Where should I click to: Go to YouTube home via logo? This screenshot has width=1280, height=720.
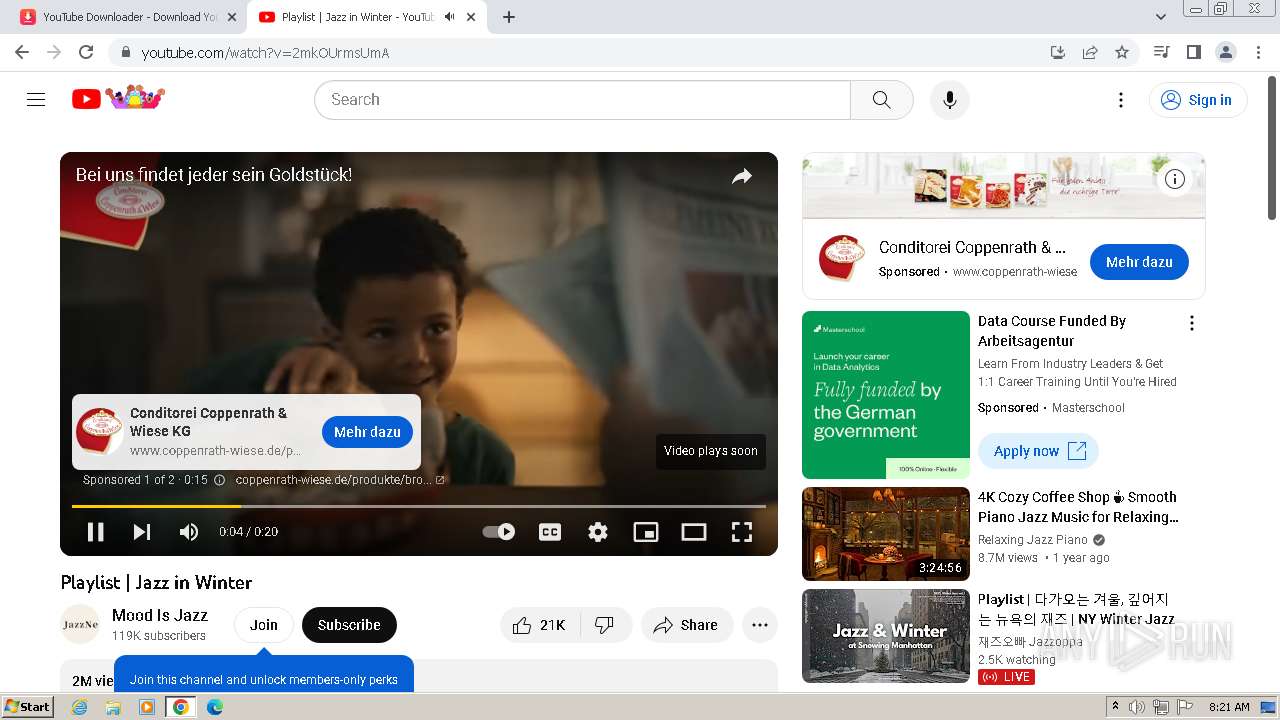pos(118,98)
